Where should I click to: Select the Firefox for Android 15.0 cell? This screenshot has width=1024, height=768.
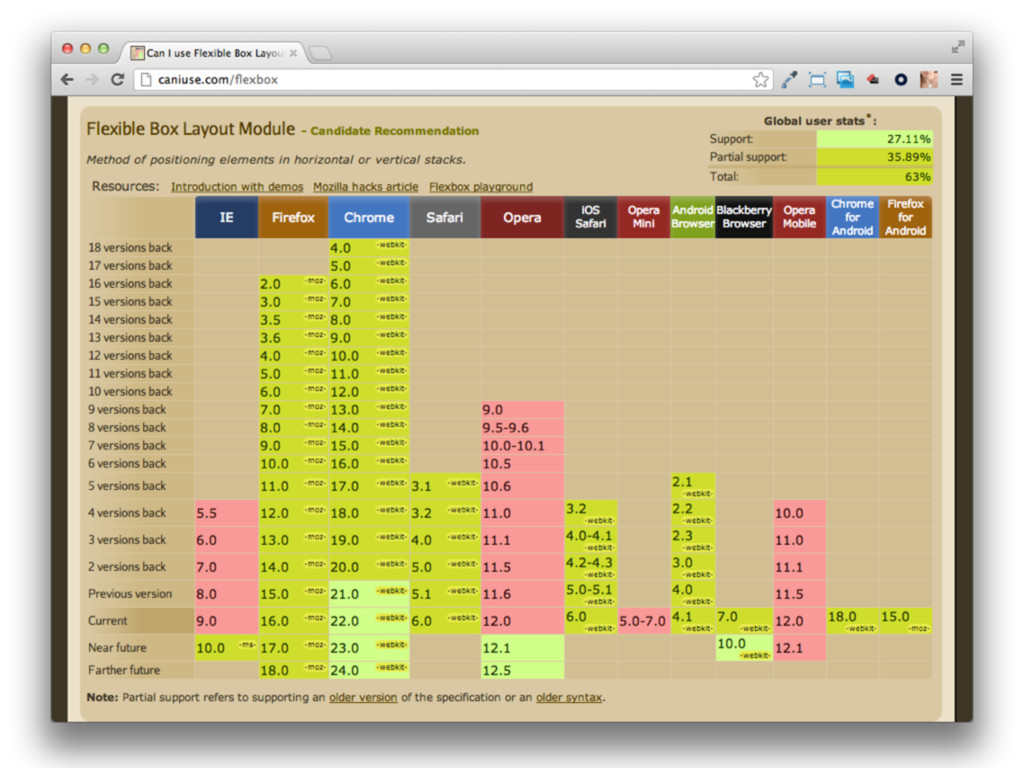[x=905, y=621]
